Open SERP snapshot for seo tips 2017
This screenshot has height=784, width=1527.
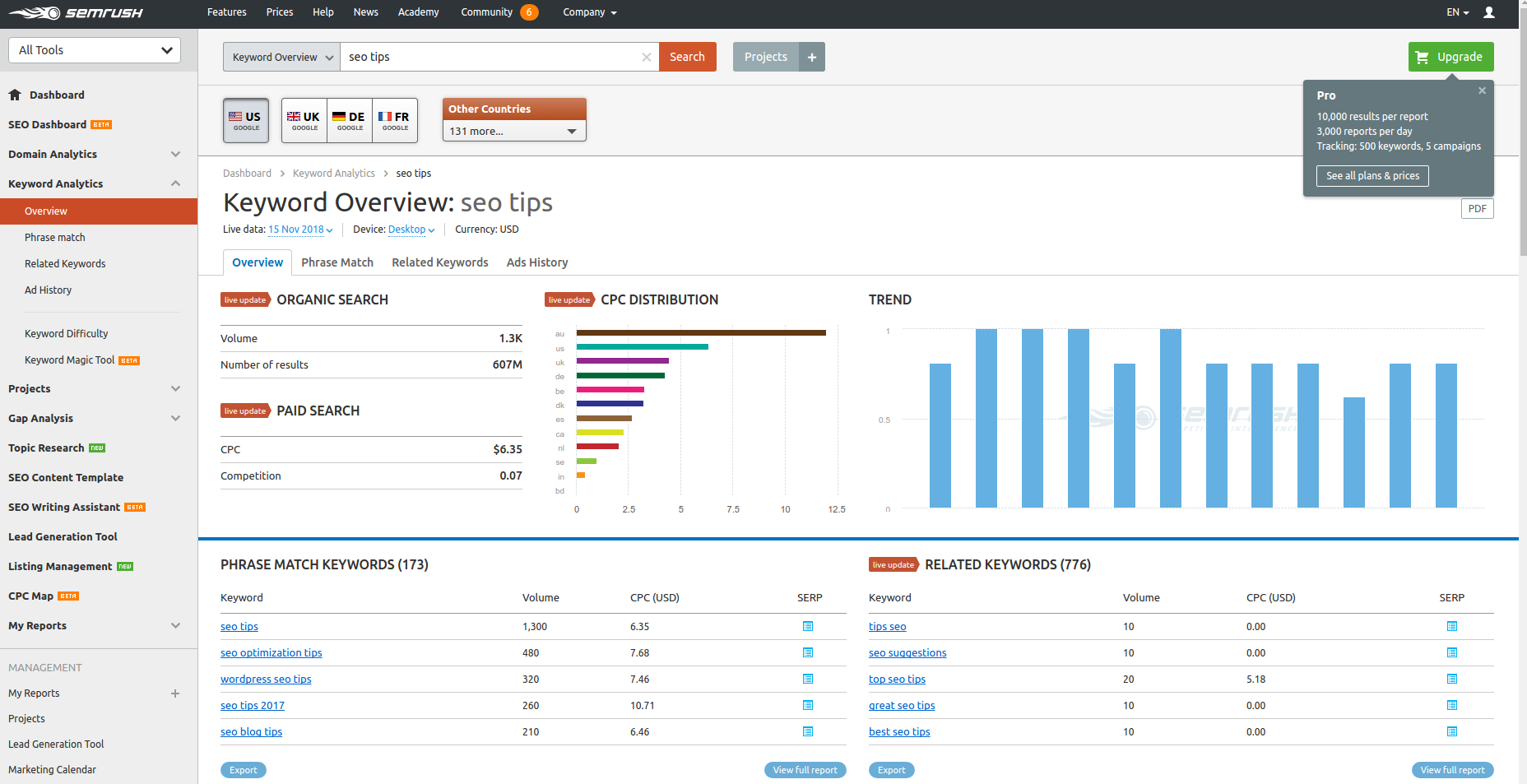pyautogui.click(x=808, y=705)
